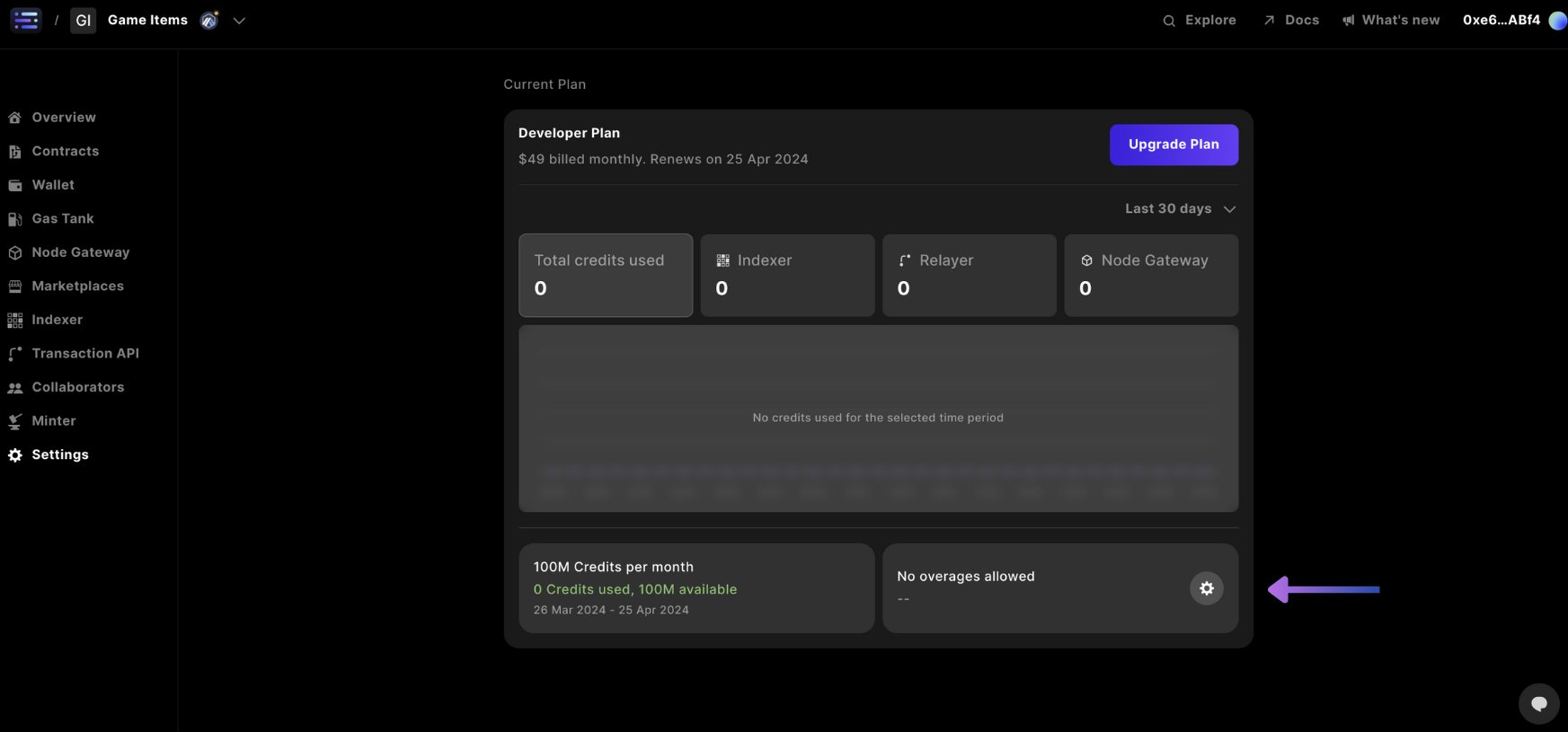
Task: Open the chat support bubble
Action: coord(1539,703)
